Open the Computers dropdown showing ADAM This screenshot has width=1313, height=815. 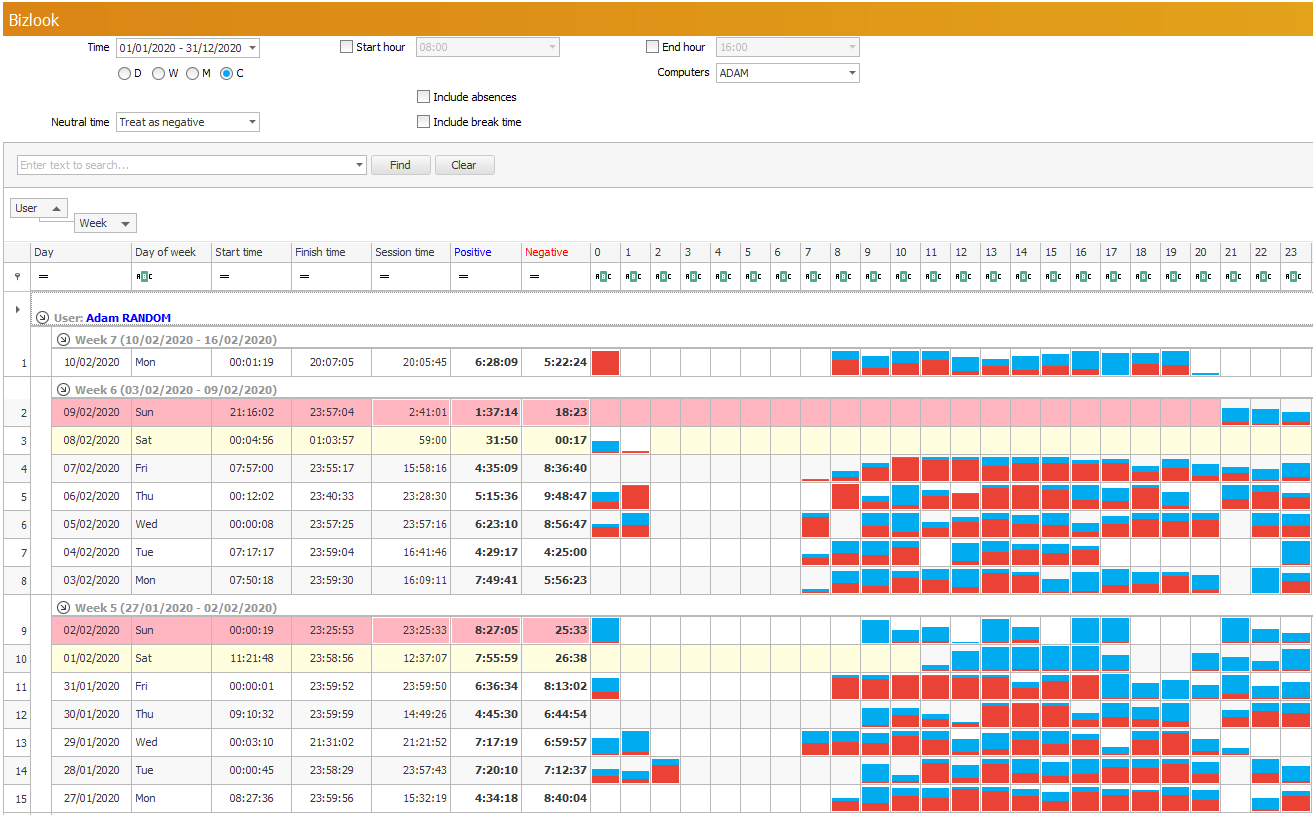851,73
